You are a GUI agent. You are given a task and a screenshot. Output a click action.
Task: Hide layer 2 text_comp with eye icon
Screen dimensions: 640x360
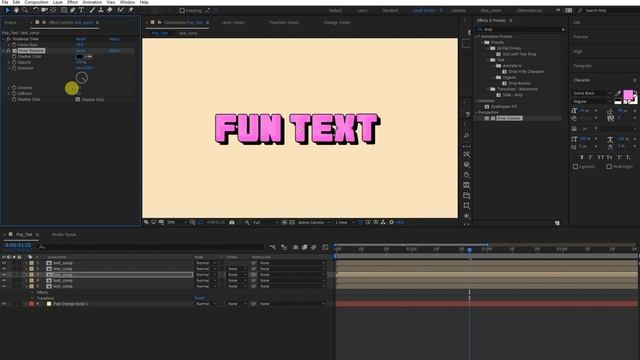(4, 269)
